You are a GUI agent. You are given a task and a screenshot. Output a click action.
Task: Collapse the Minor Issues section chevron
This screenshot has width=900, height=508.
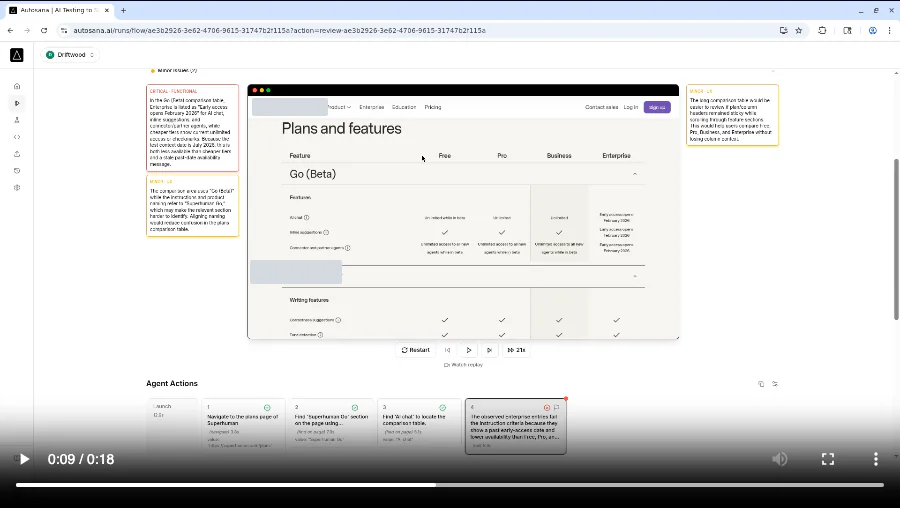(773, 71)
